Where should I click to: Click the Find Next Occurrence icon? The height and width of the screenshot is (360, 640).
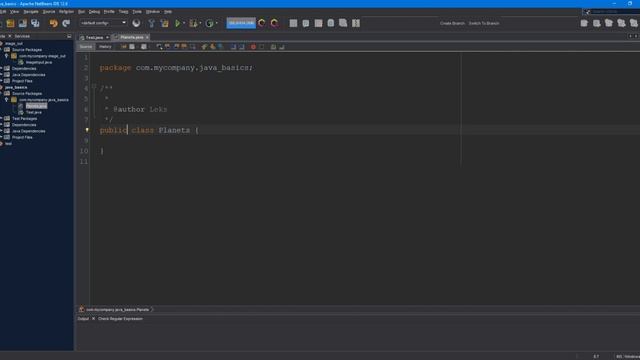[176, 47]
